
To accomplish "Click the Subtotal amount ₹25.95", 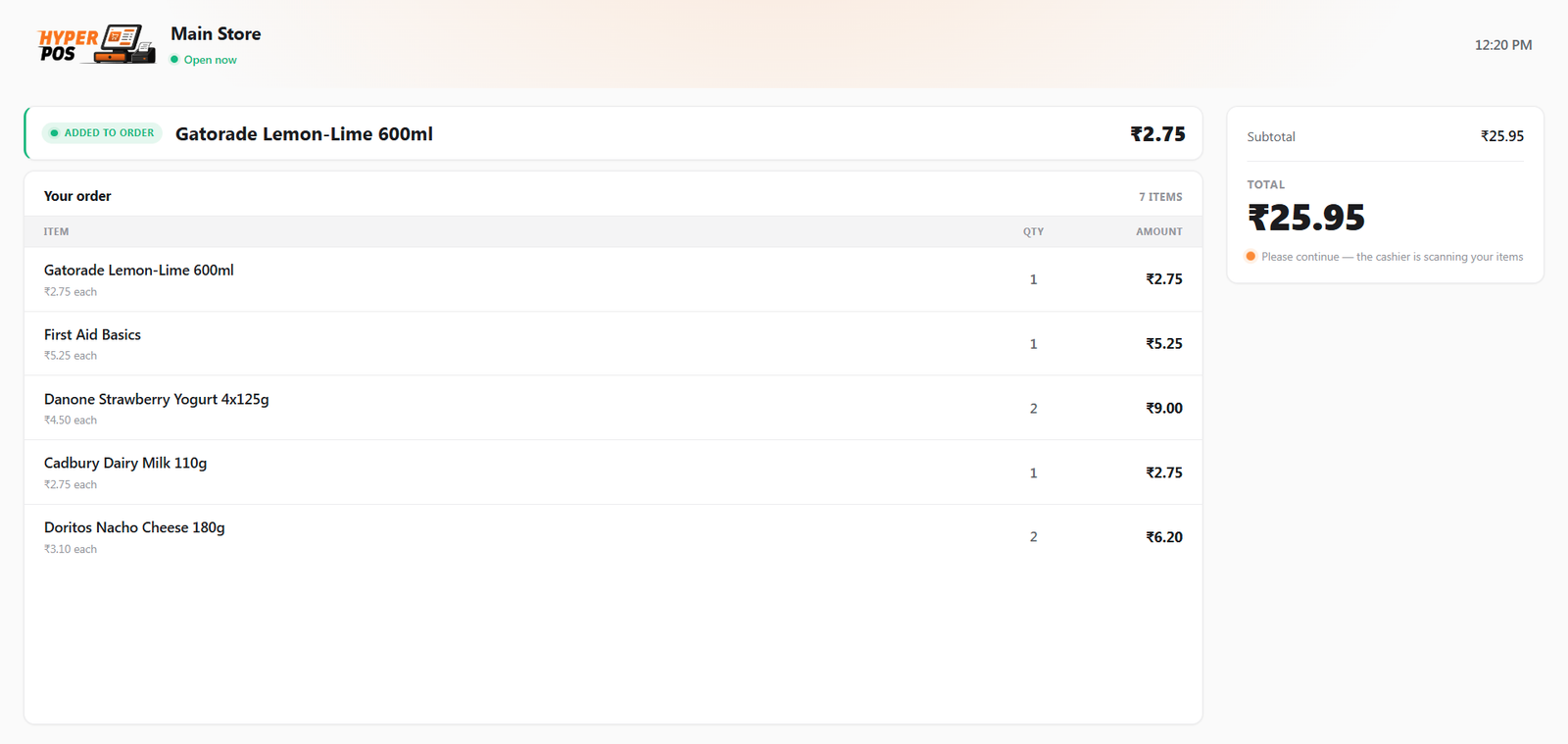I will pos(1502,136).
